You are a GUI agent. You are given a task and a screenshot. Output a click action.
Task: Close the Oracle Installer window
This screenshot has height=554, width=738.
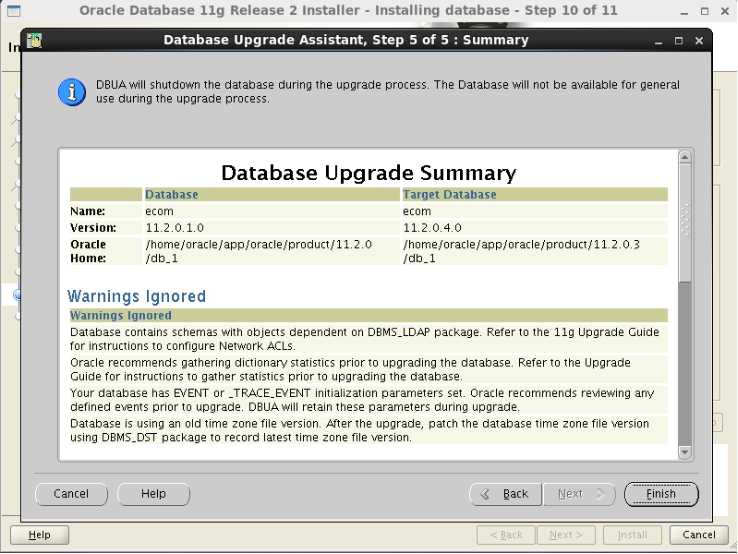(725, 11)
